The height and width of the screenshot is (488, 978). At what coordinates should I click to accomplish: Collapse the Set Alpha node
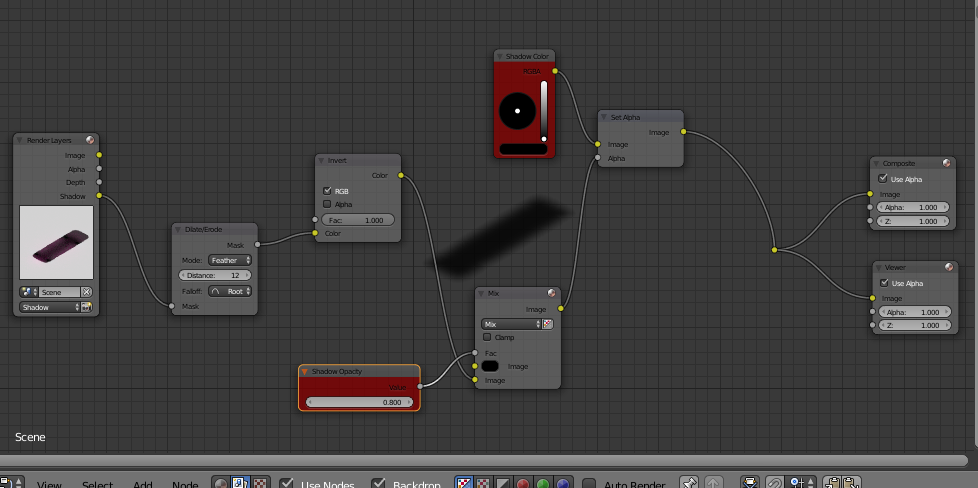coord(604,117)
